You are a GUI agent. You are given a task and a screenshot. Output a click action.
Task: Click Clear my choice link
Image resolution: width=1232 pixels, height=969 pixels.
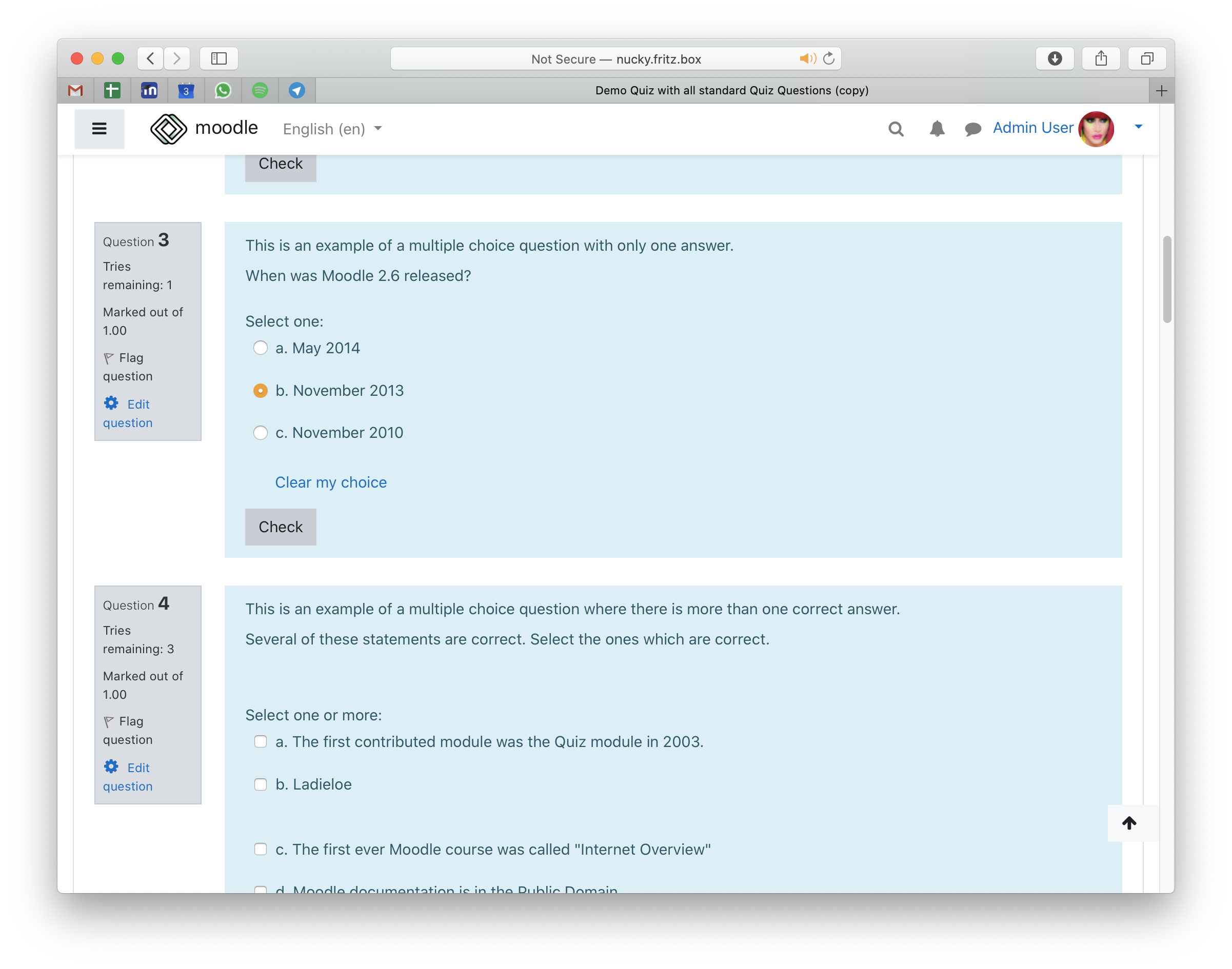tap(331, 482)
